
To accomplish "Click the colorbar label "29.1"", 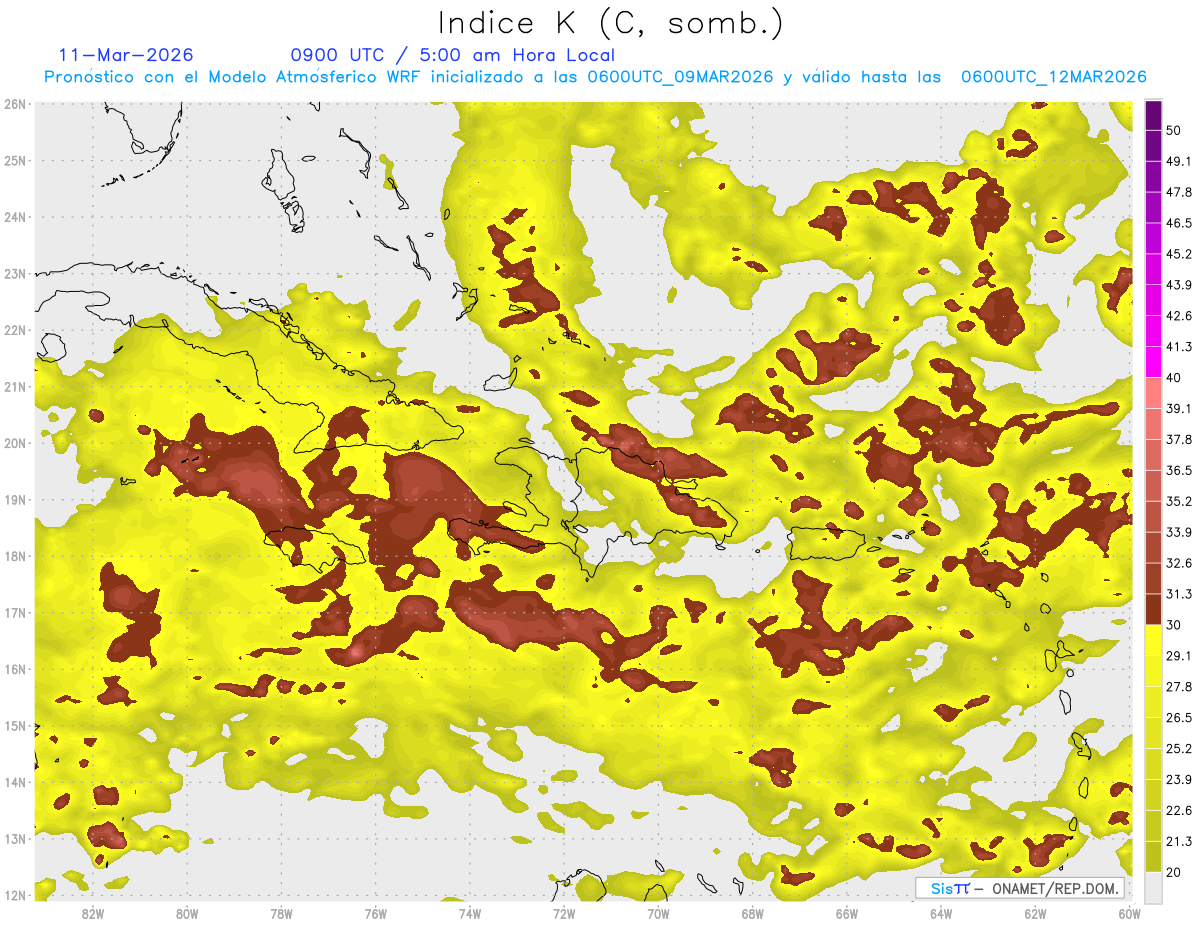I will (1179, 656).
